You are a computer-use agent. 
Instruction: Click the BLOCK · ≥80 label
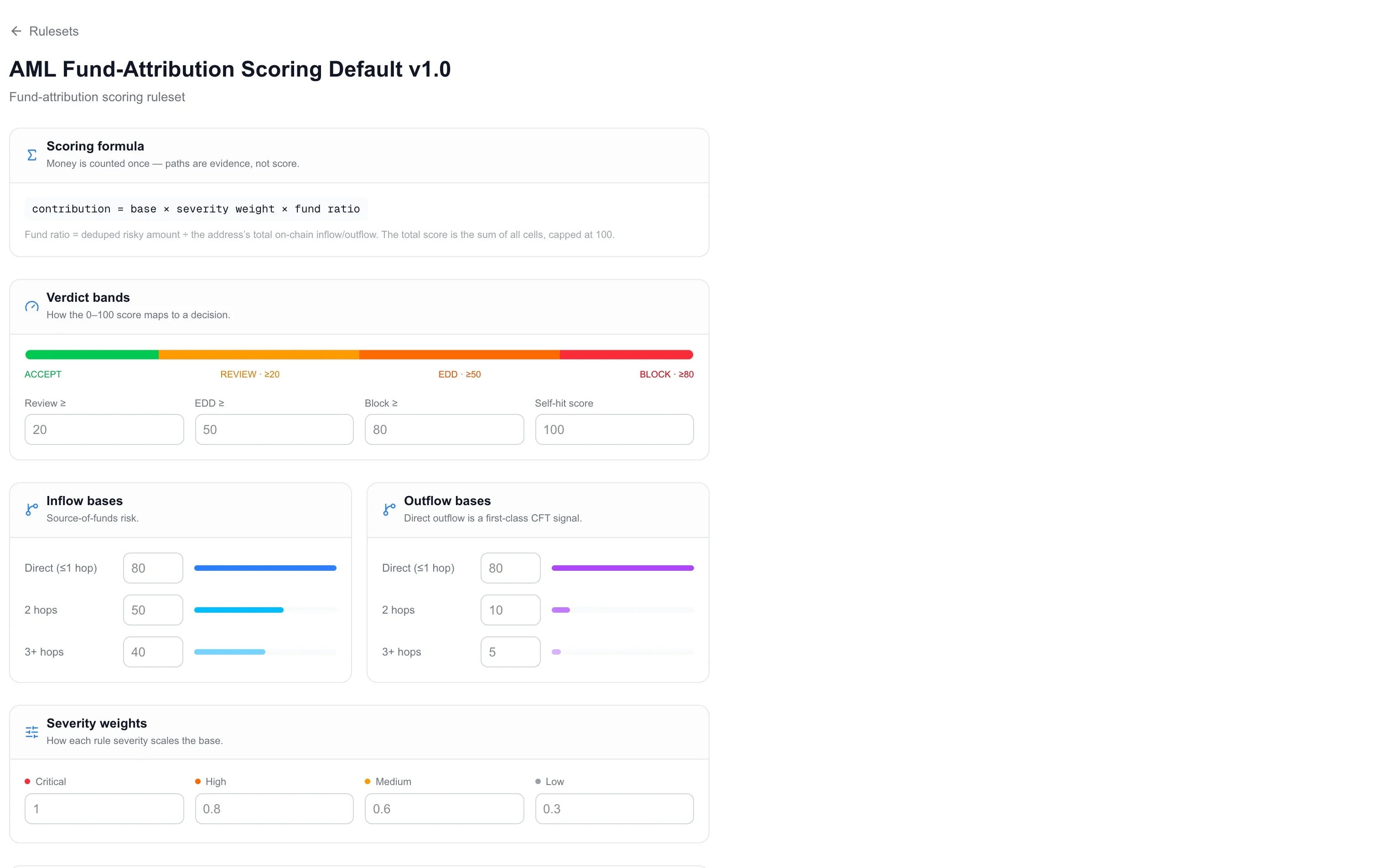point(667,374)
